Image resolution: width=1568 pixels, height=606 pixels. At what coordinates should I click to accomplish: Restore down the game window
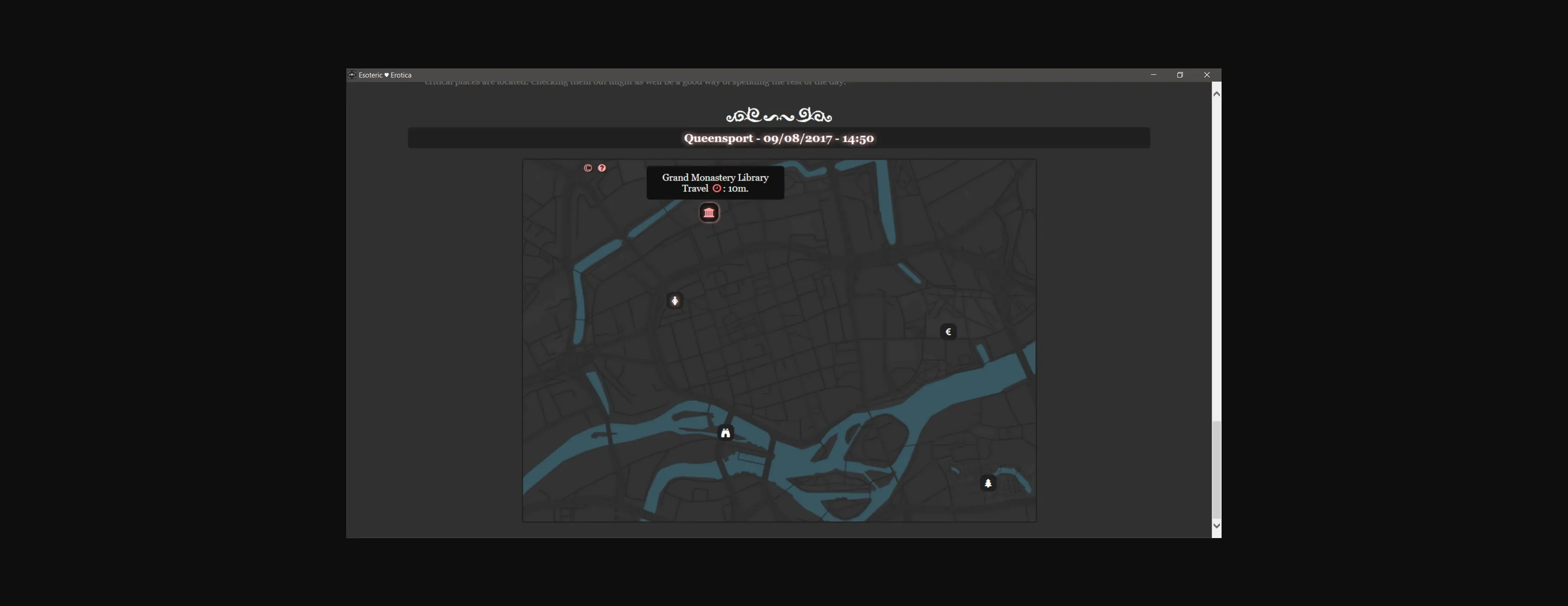[x=1180, y=75]
